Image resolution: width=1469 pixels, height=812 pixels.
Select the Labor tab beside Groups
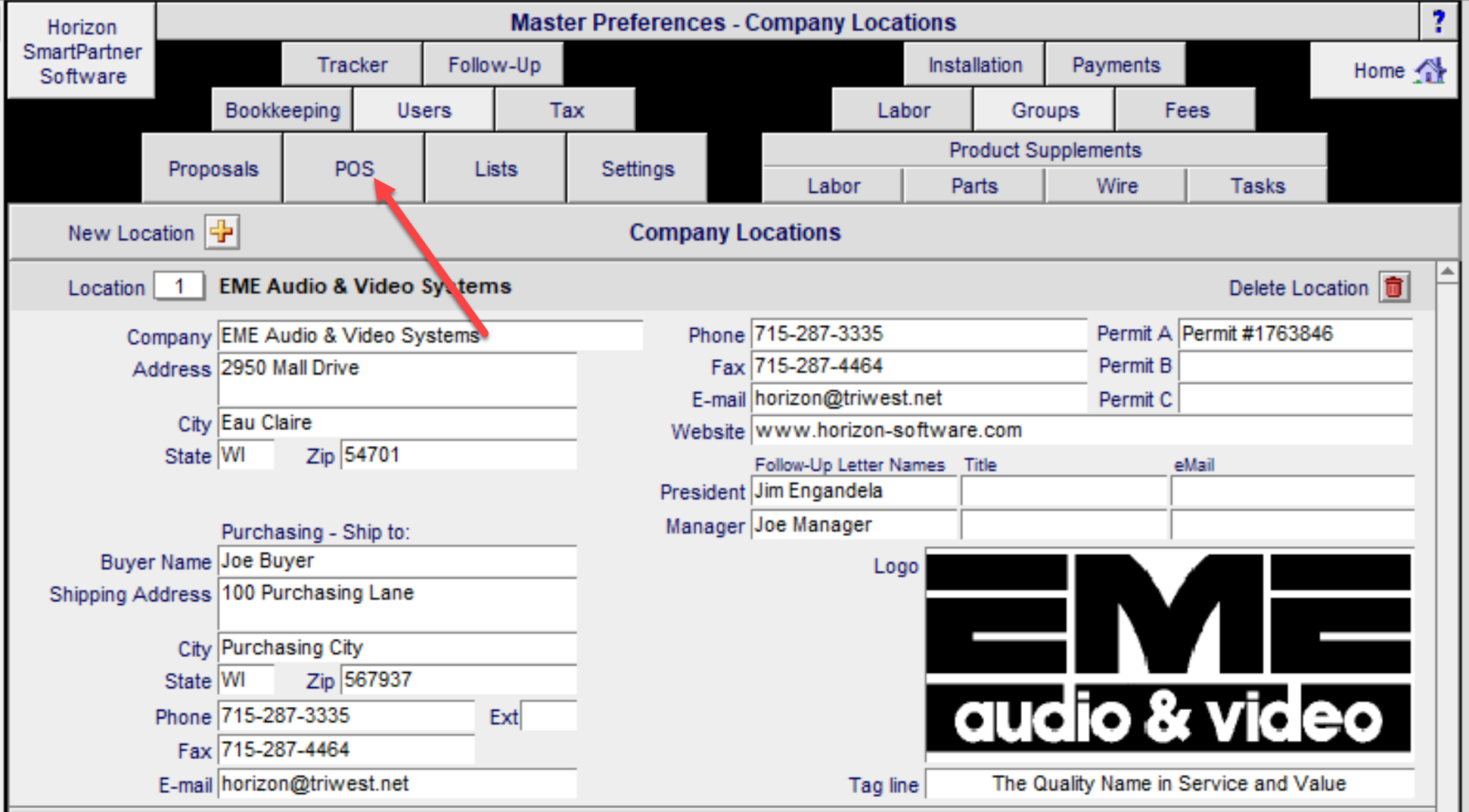[903, 110]
